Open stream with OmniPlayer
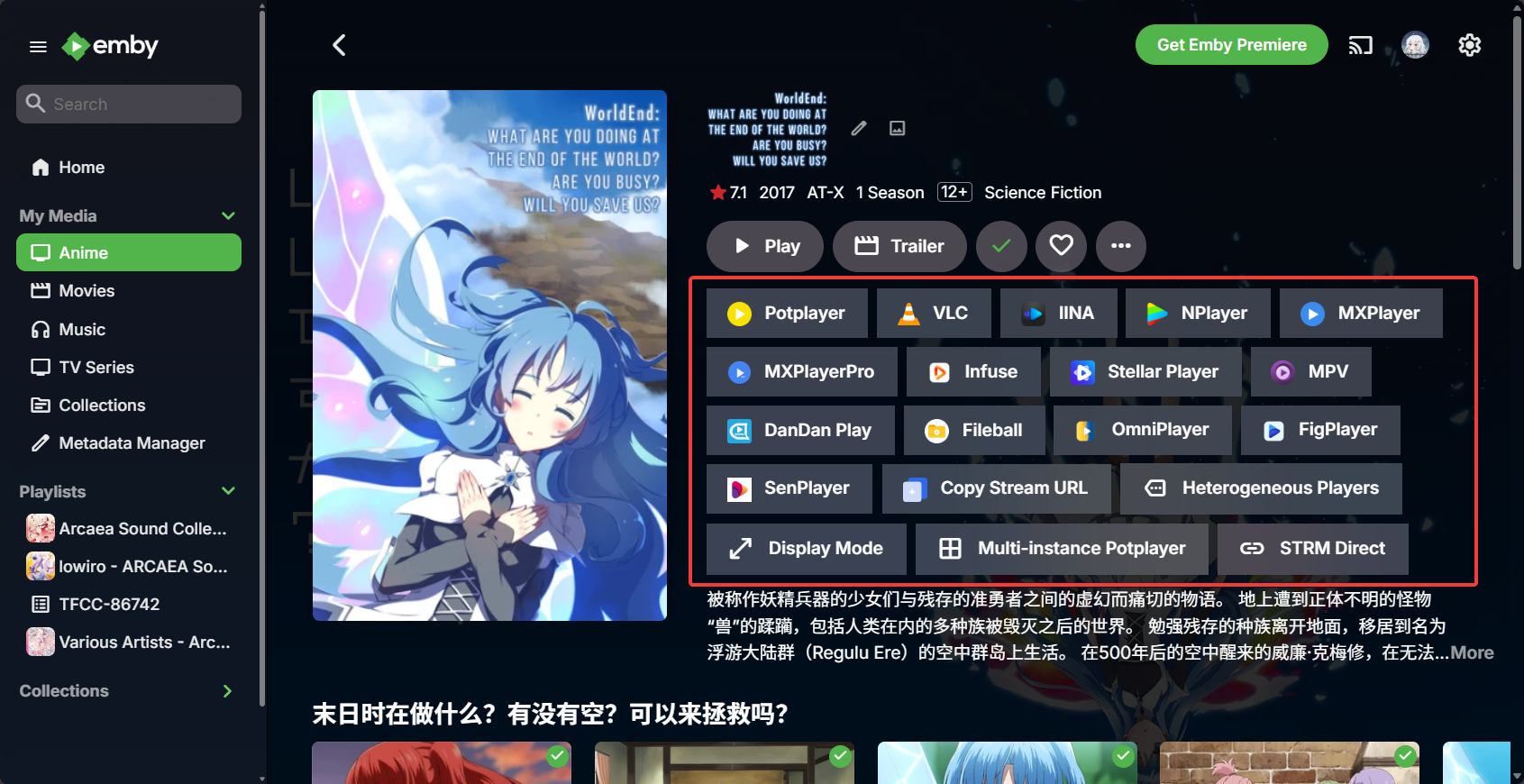The height and width of the screenshot is (784, 1524). (x=1143, y=430)
